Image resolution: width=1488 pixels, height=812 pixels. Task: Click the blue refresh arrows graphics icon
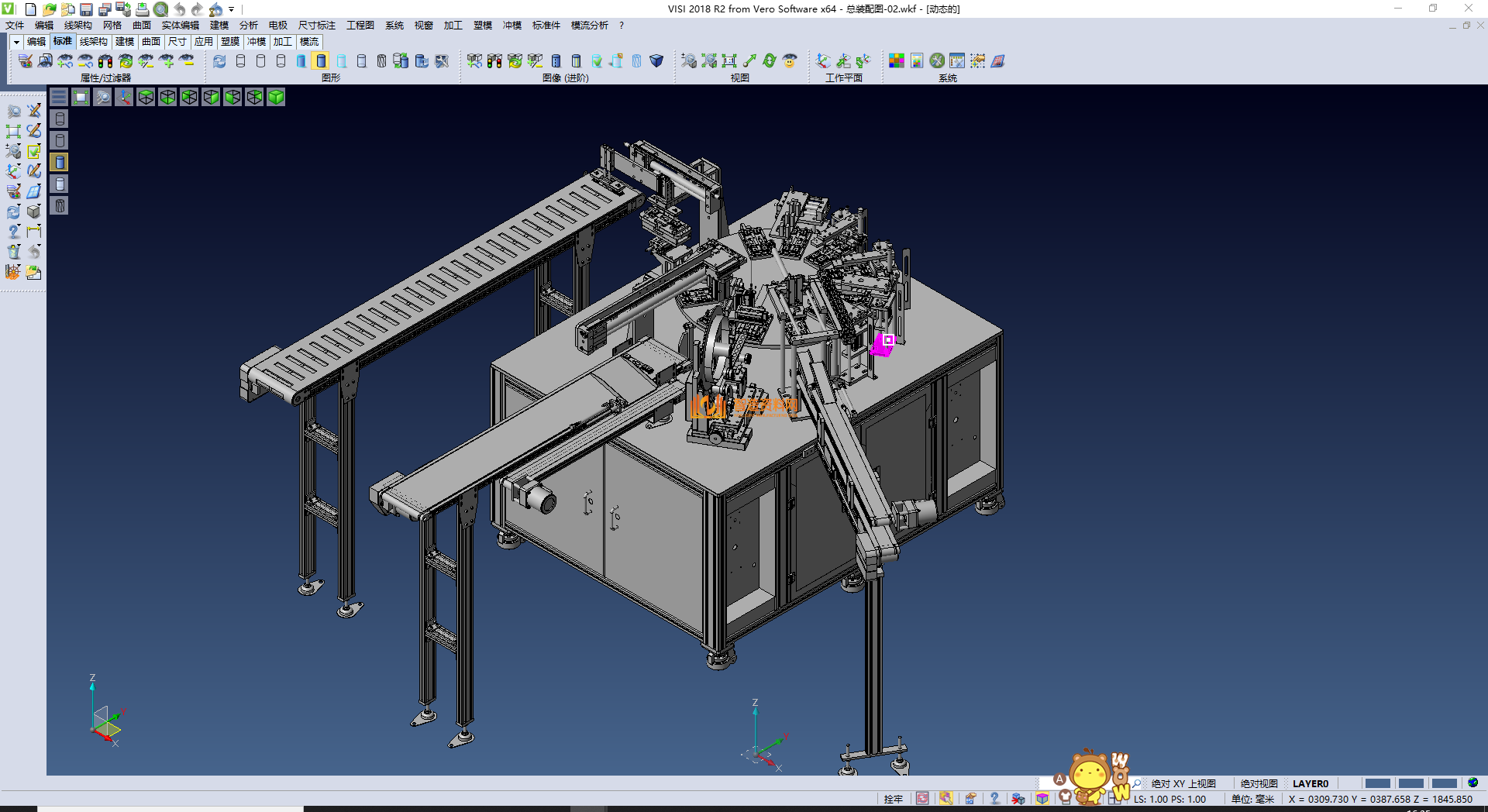pos(219,61)
